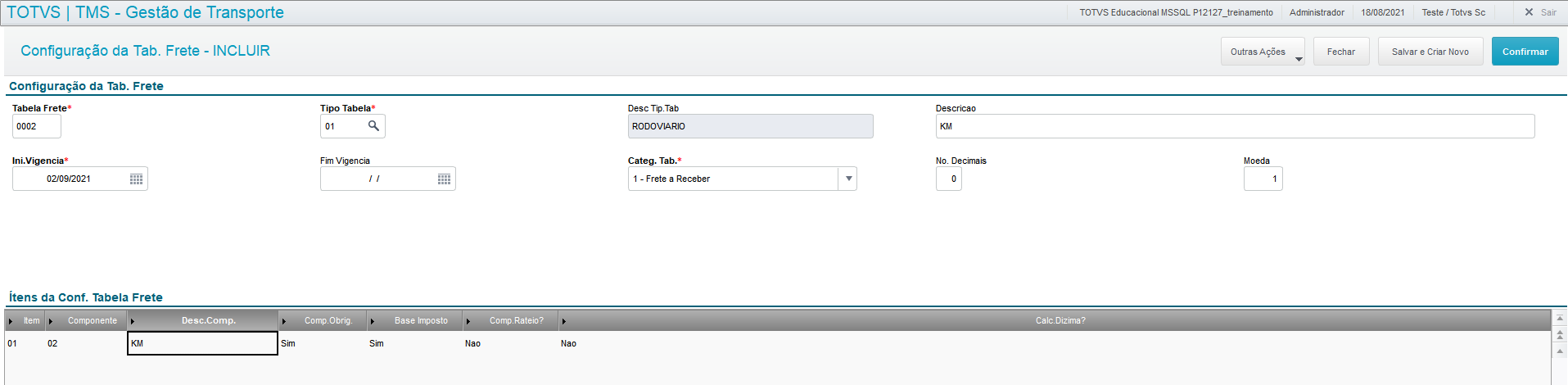Focus the Tabela Frete input field

point(37,126)
